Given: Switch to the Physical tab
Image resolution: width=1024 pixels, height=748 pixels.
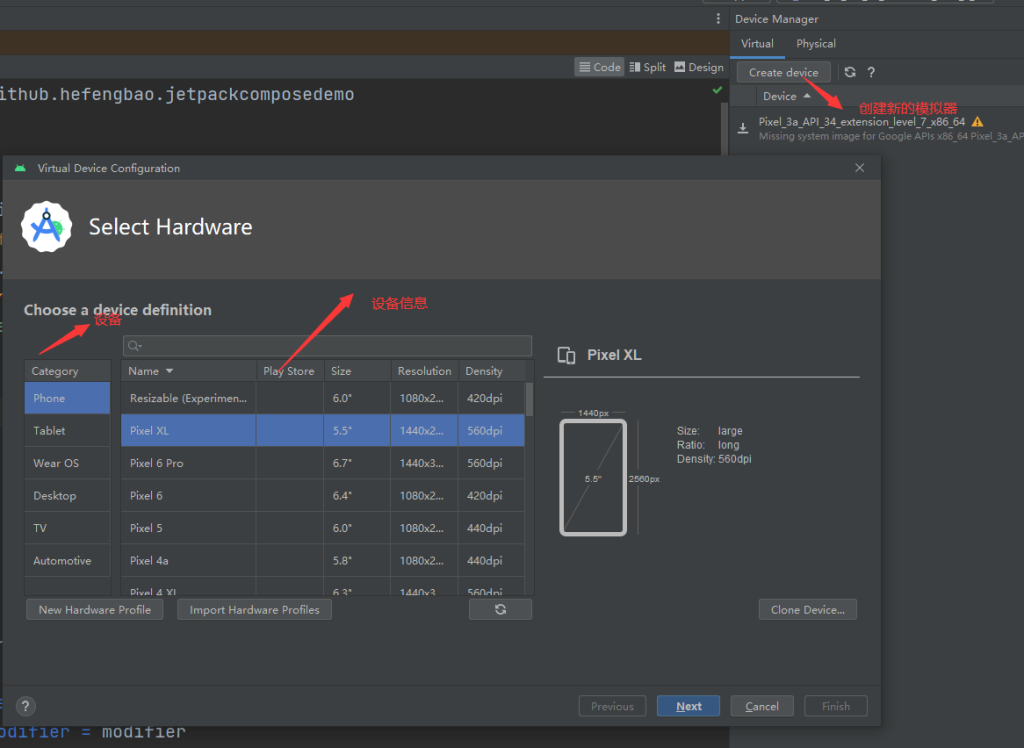Looking at the screenshot, I should coord(816,44).
